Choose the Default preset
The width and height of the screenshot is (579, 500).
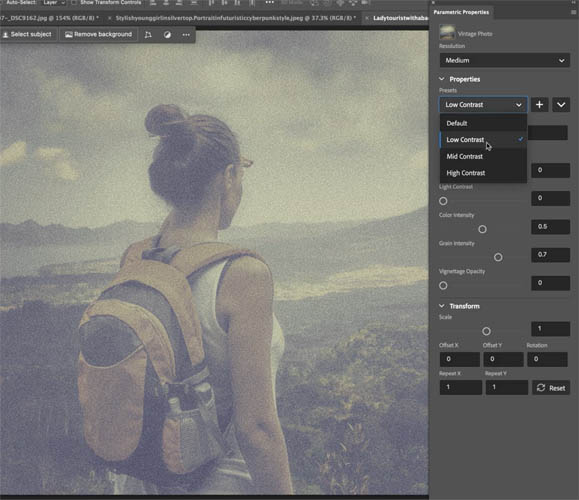tap(483, 123)
